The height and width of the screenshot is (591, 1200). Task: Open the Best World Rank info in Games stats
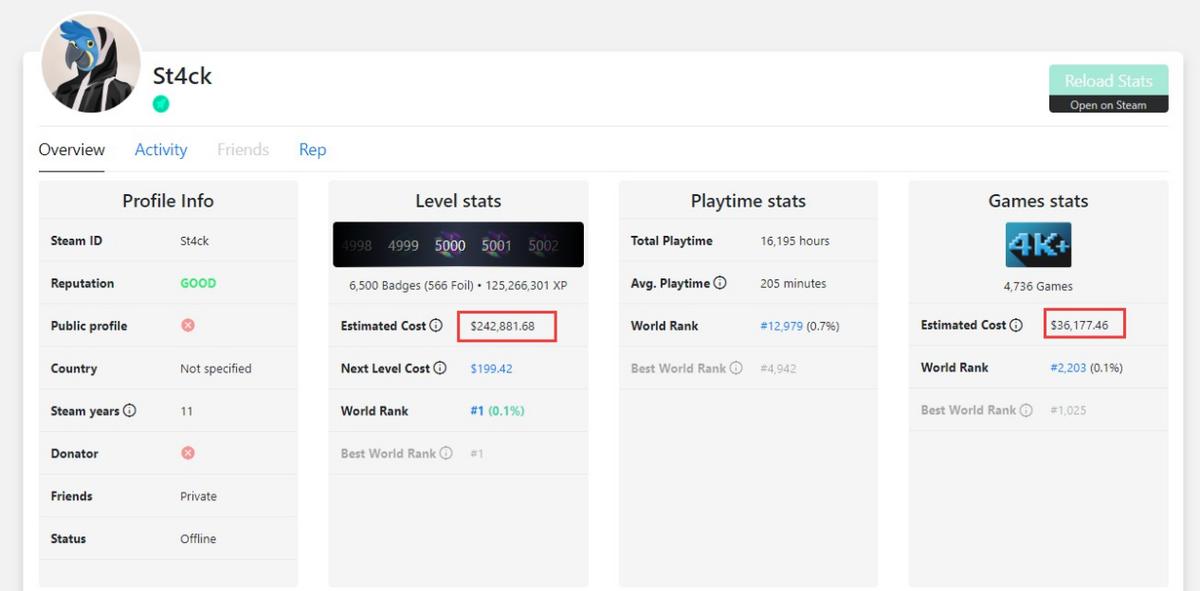pos(1026,409)
